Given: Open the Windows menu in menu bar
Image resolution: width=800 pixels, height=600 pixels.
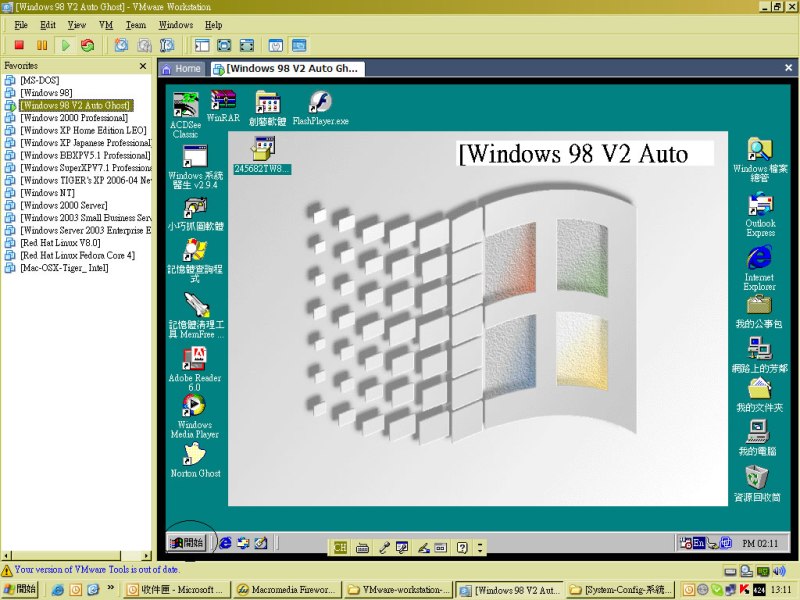Looking at the screenshot, I should coord(176,25).
